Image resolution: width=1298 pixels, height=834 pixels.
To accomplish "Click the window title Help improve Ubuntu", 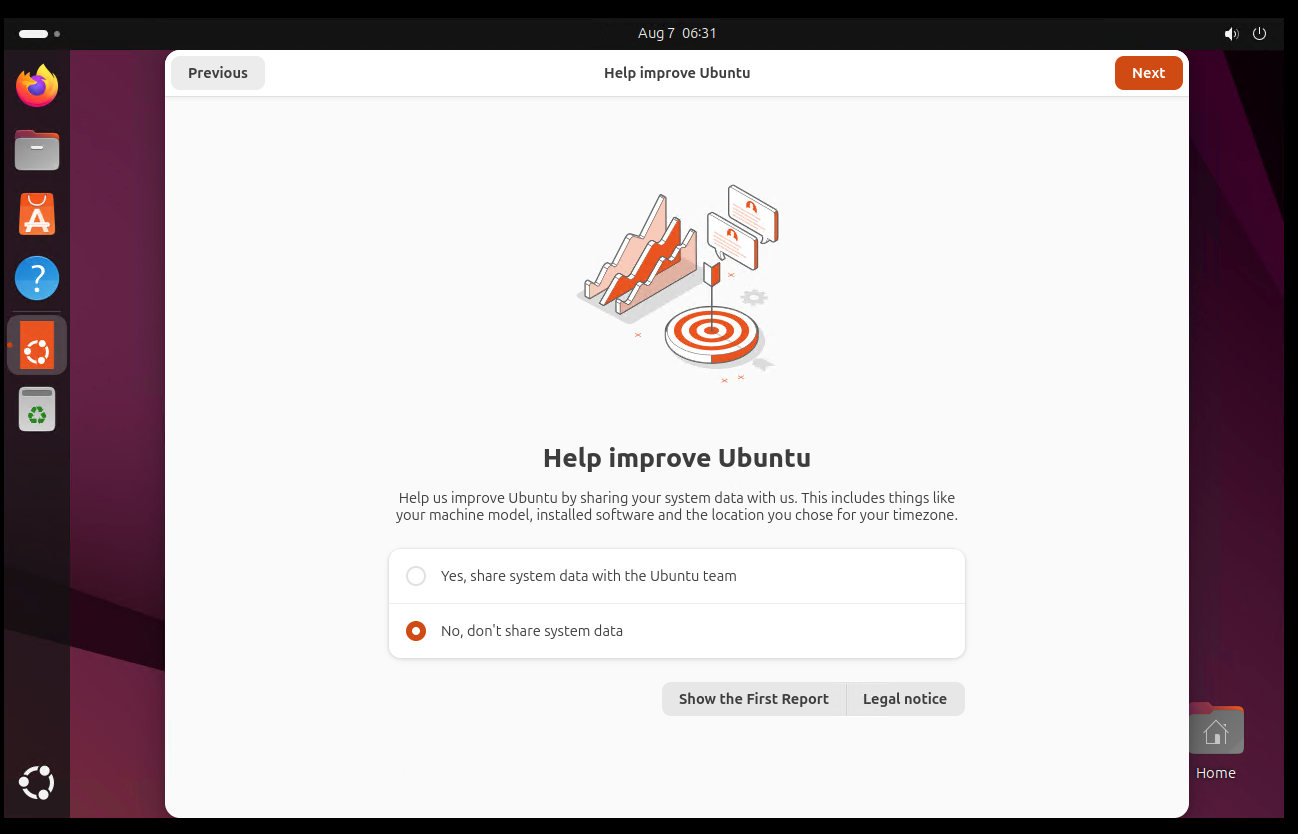I will click(x=677, y=73).
